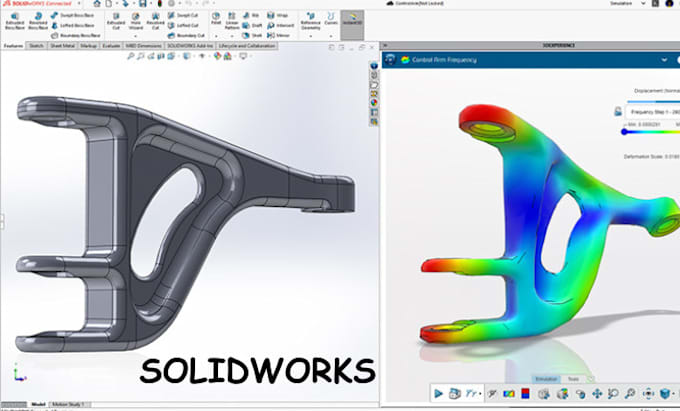
Task: Click the New document icon
Action: click(108, 3)
